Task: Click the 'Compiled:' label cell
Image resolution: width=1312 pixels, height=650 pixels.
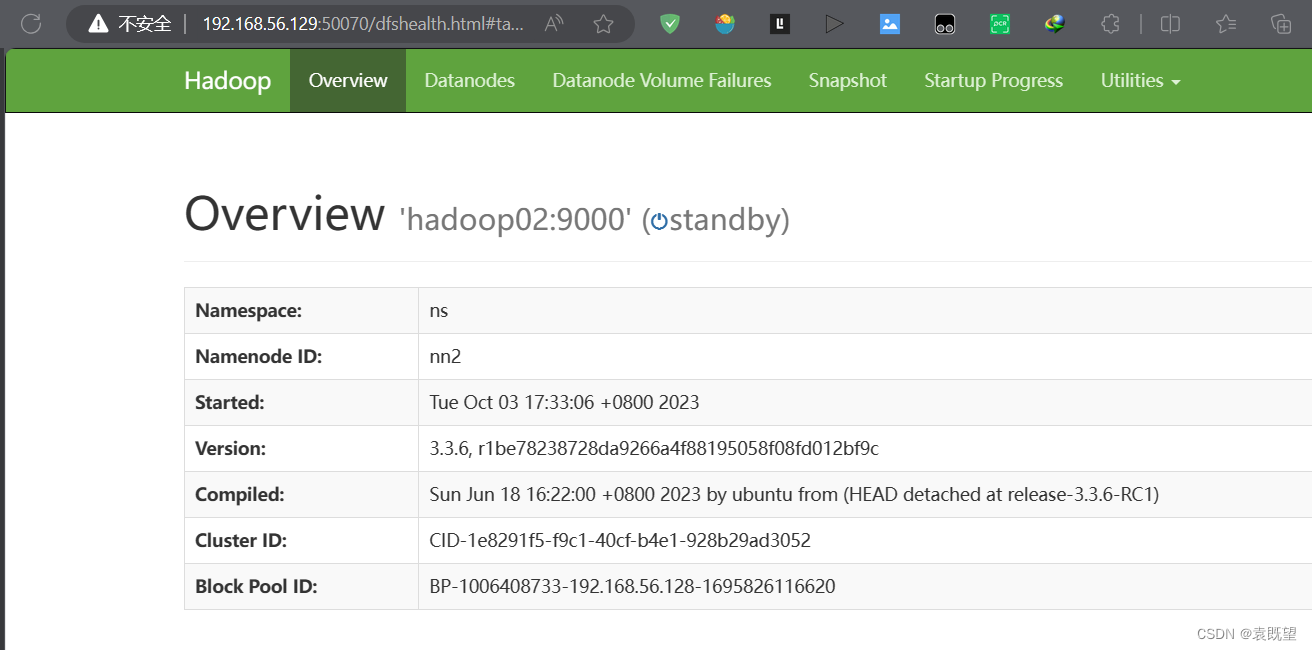Action: (301, 495)
